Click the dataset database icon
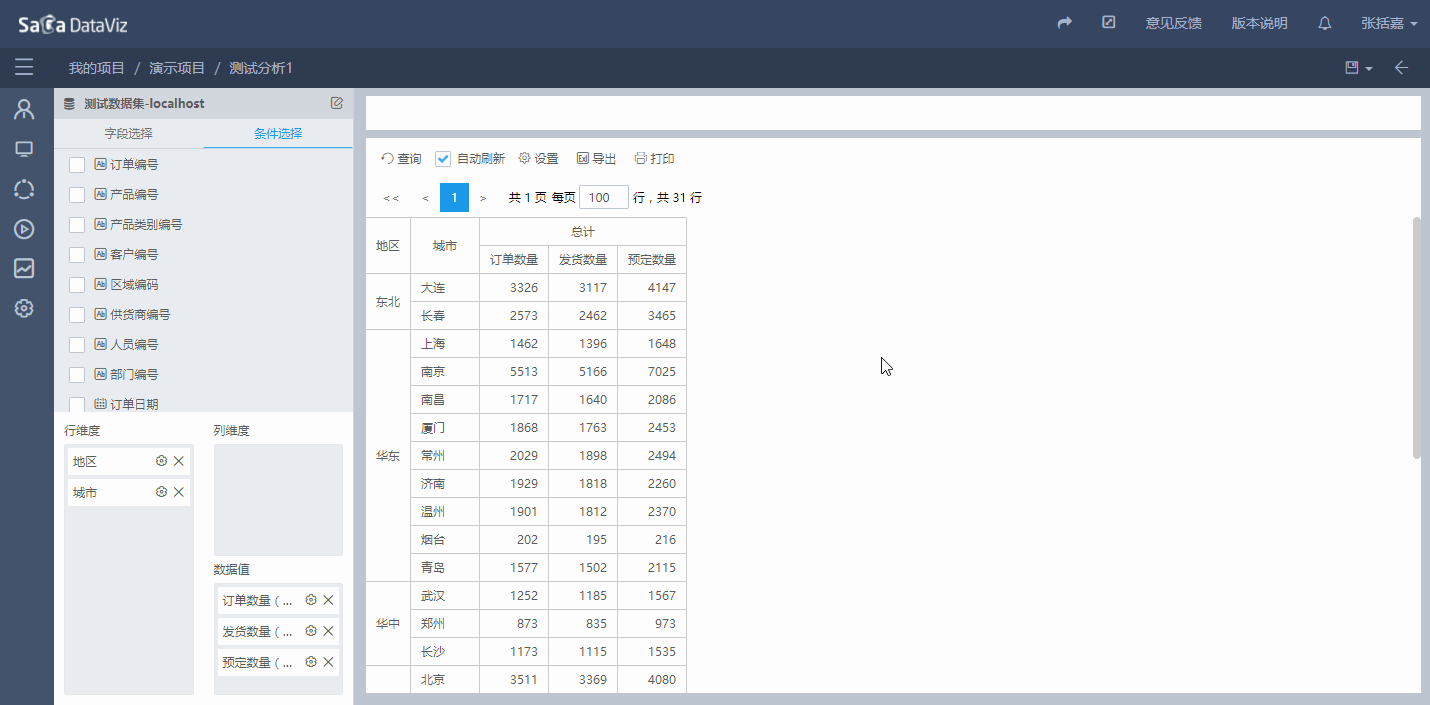 click(x=69, y=104)
